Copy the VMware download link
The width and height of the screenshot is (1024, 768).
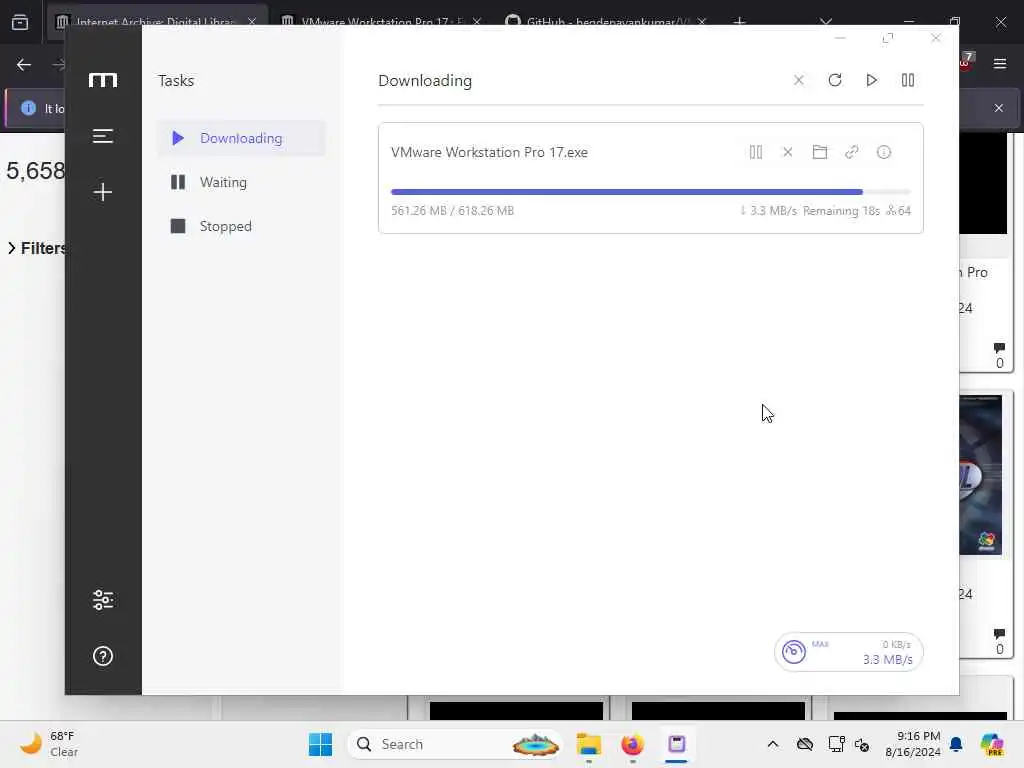coord(852,152)
